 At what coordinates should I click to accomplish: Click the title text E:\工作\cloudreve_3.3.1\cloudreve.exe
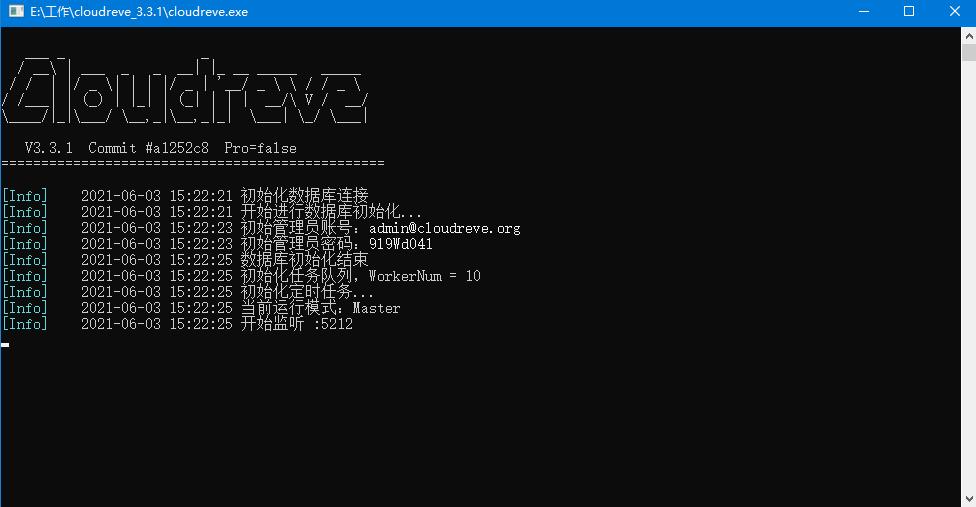[x=139, y=12]
